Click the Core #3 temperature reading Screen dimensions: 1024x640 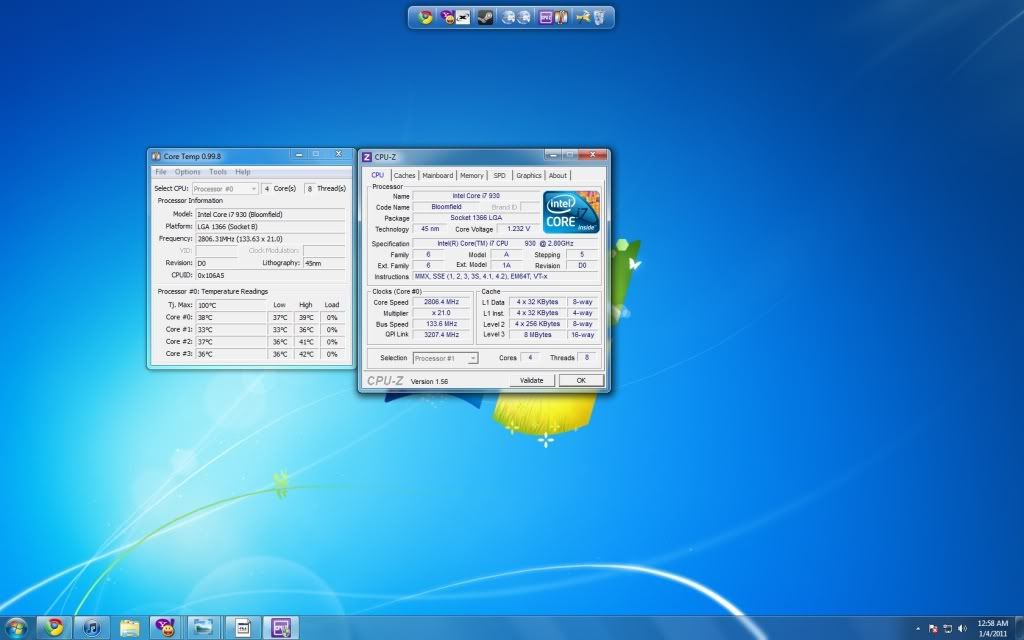[x=231, y=354]
